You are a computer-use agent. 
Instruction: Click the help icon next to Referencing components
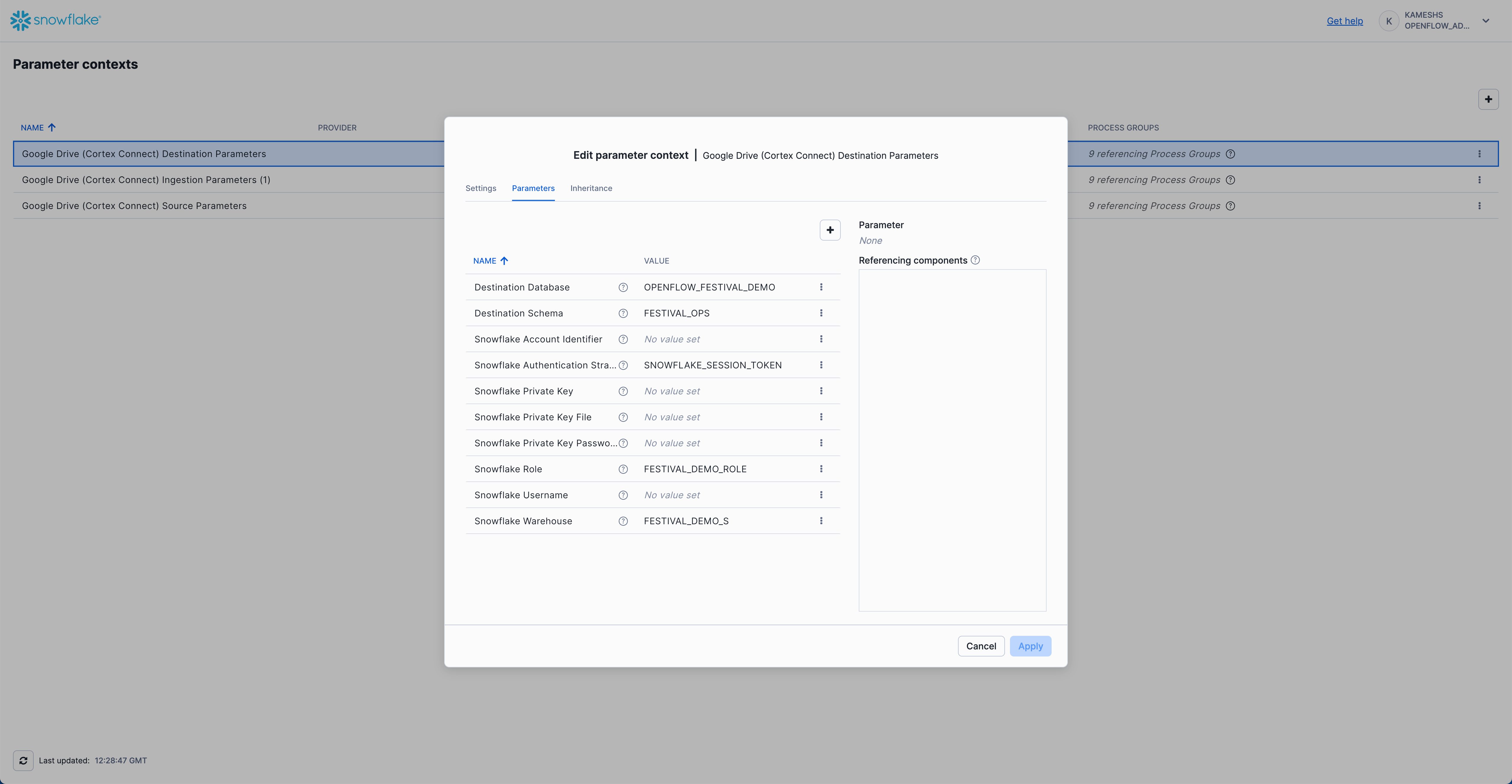(x=975, y=259)
